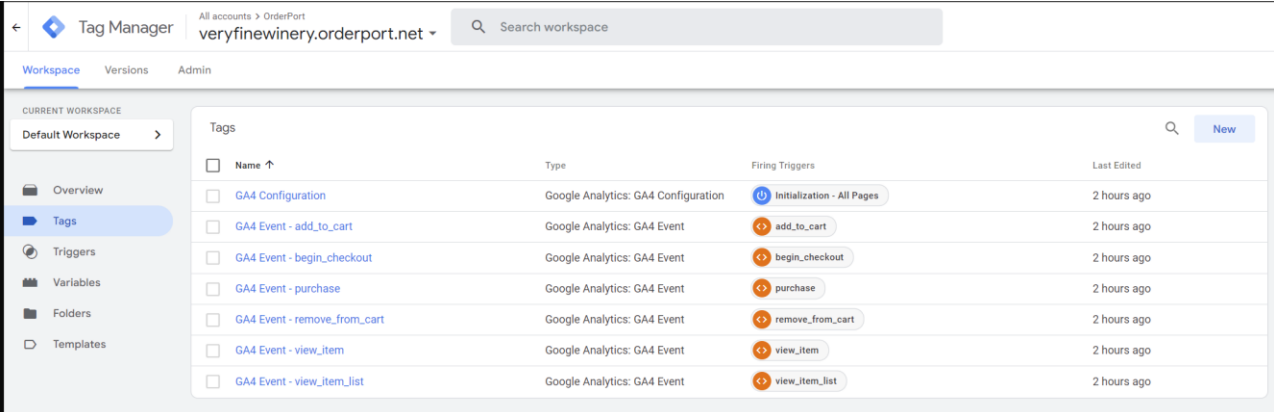Select Templates in the sidebar
This screenshot has height=412, width=1274.
coord(79,344)
